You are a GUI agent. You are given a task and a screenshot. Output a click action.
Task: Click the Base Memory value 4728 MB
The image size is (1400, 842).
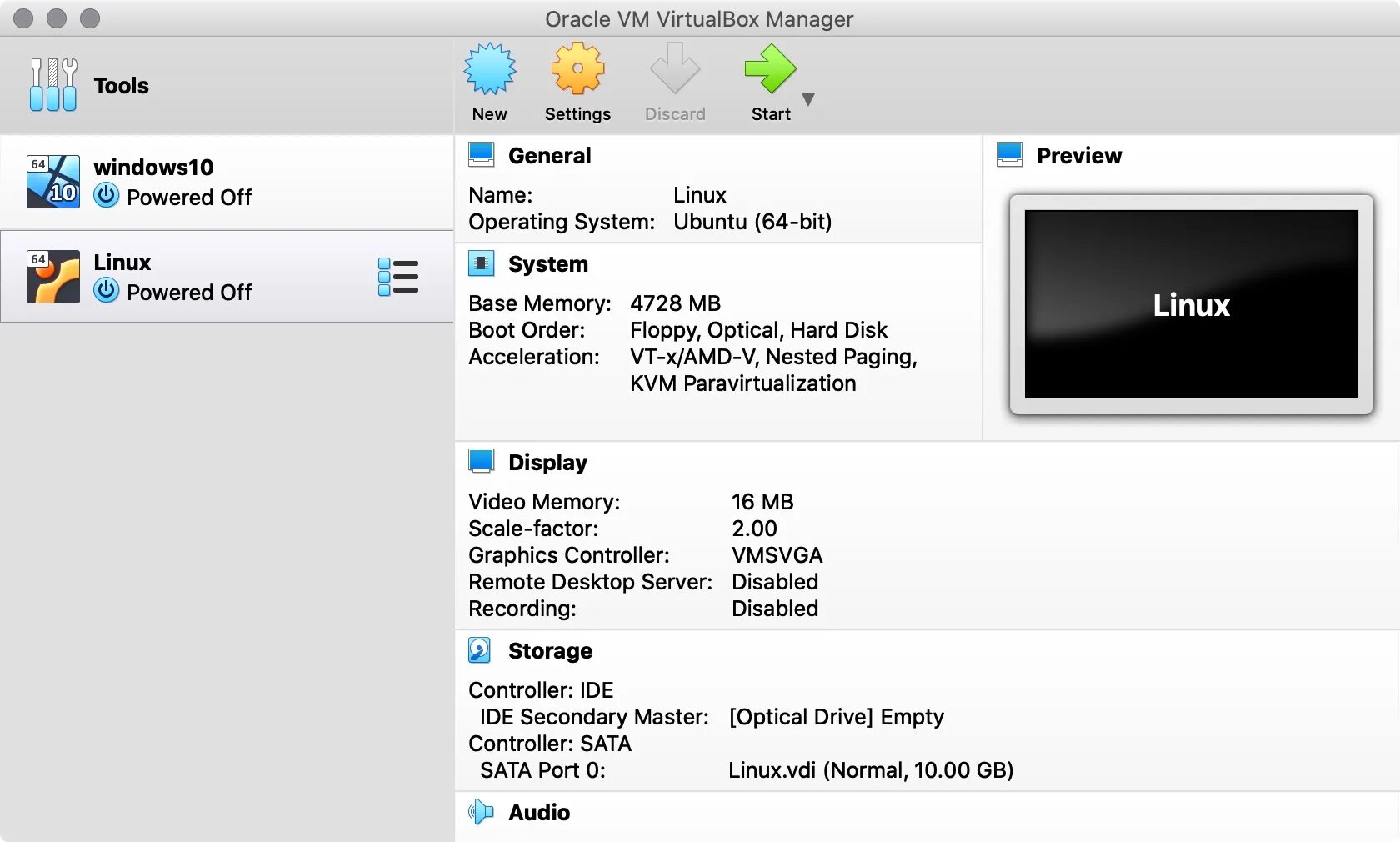[x=675, y=303]
